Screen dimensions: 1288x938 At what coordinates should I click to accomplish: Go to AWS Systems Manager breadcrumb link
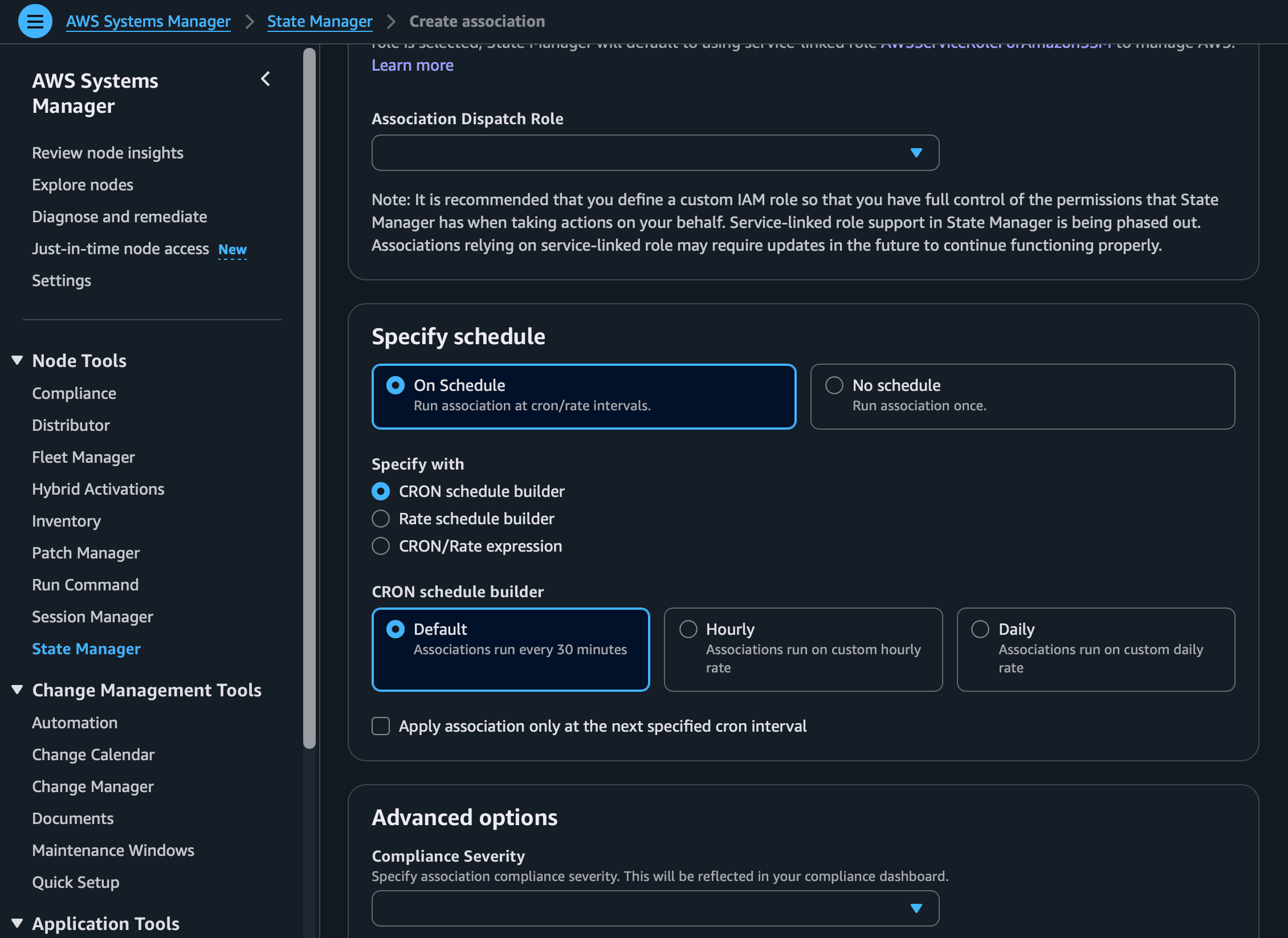coord(148,21)
